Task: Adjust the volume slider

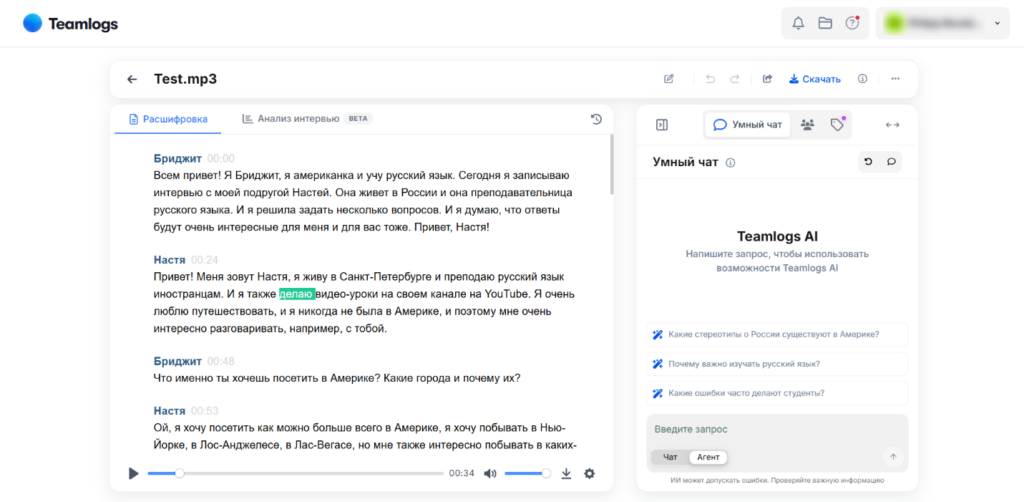Action: point(528,473)
